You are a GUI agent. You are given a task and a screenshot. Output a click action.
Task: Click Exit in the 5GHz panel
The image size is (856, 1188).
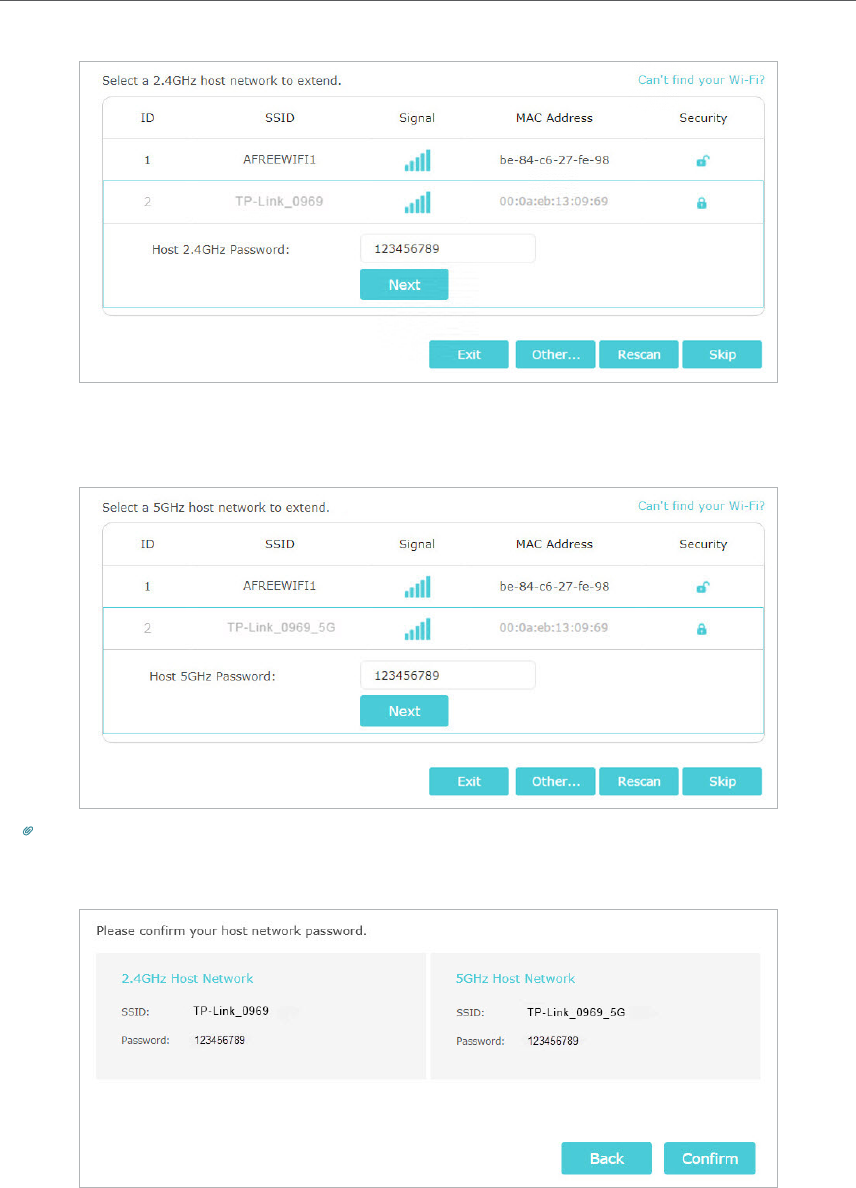pos(469,781)
